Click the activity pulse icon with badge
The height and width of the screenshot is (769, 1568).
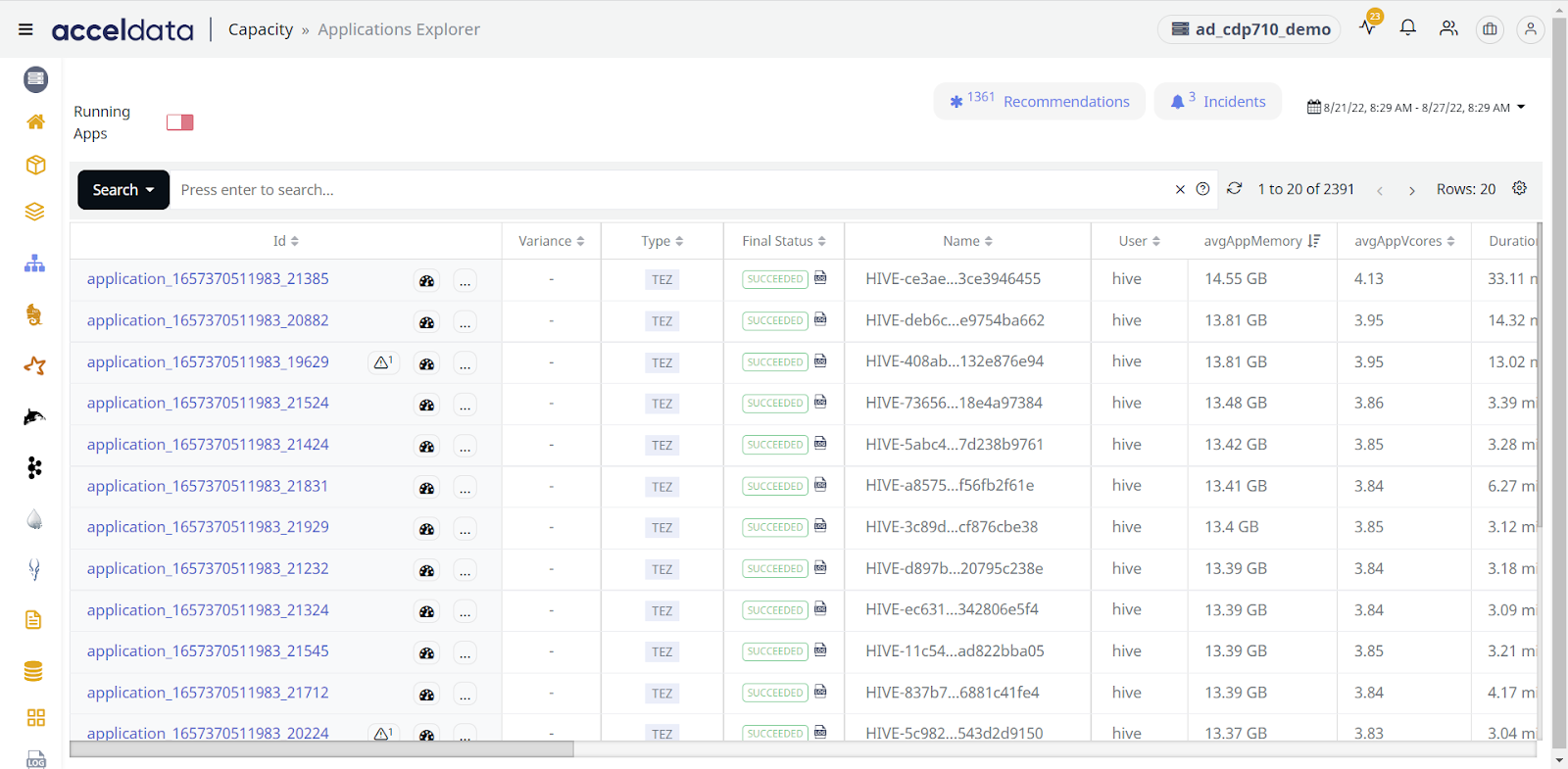tap(1367, 27)
